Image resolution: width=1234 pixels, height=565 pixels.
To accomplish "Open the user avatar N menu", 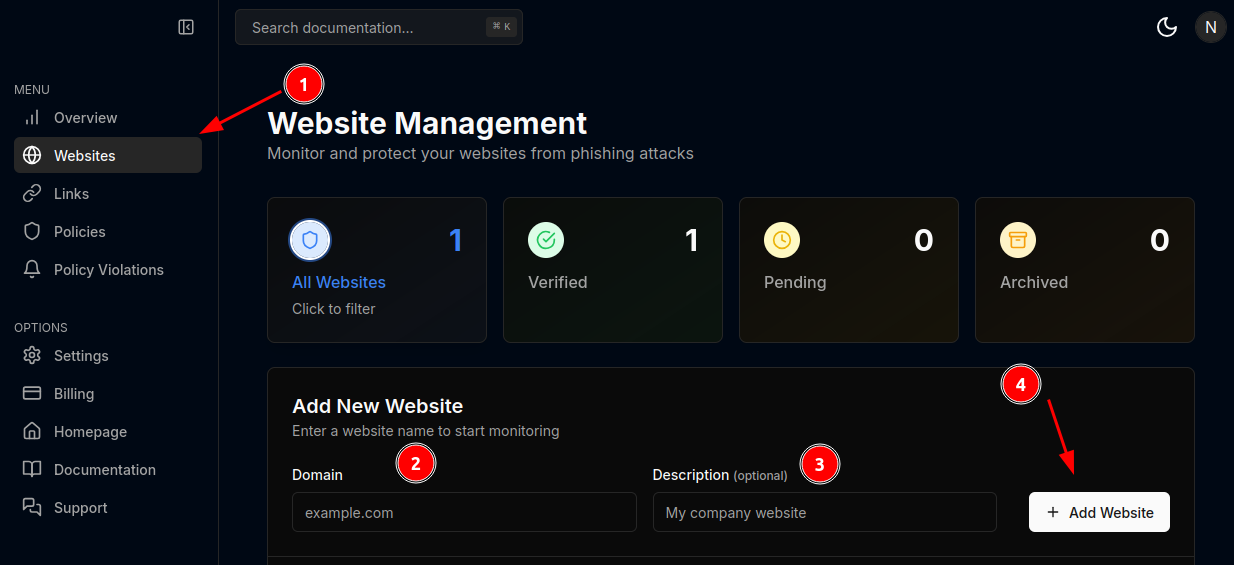I will [1211, 27].
